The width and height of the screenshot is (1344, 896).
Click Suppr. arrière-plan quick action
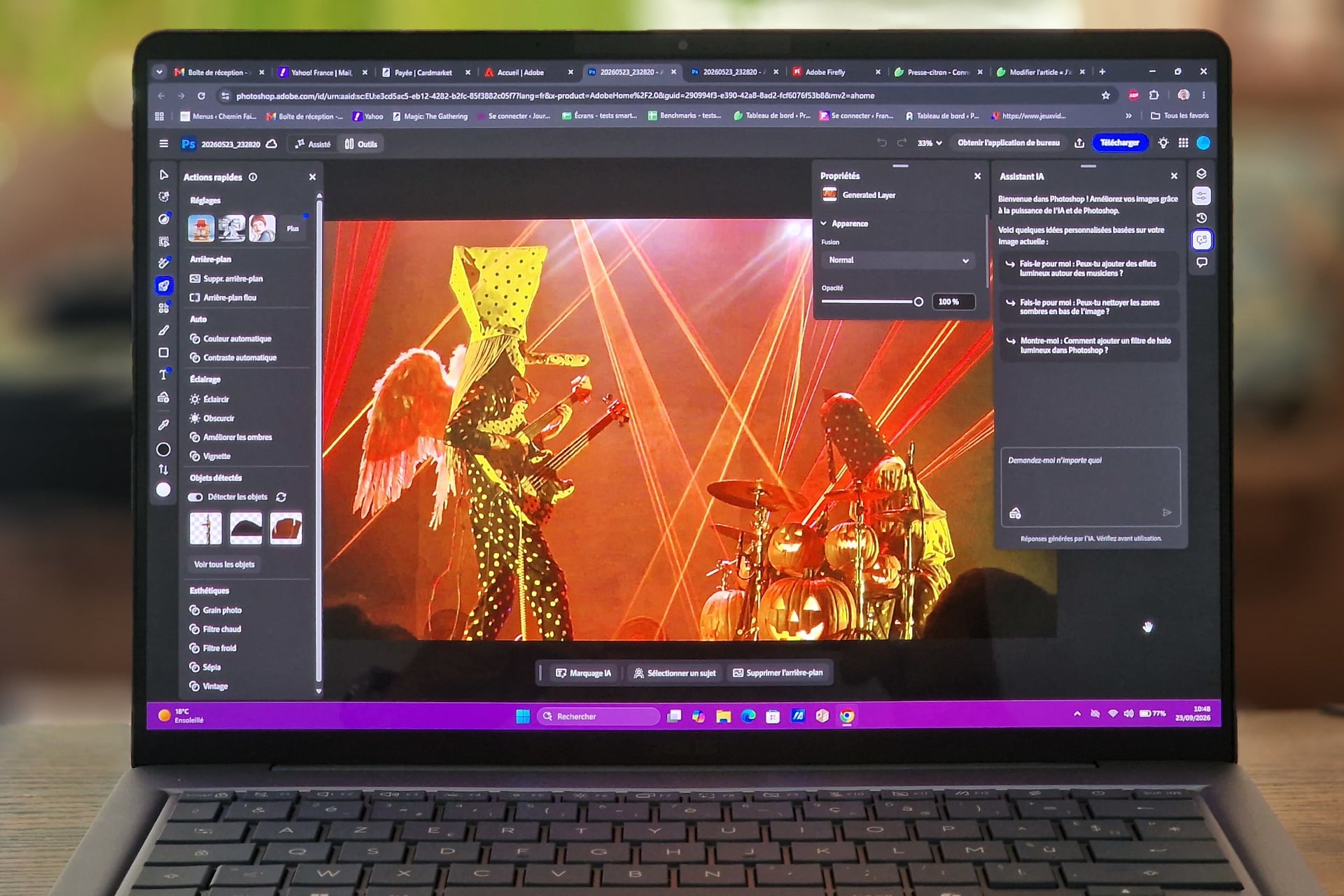click(226, 279)
